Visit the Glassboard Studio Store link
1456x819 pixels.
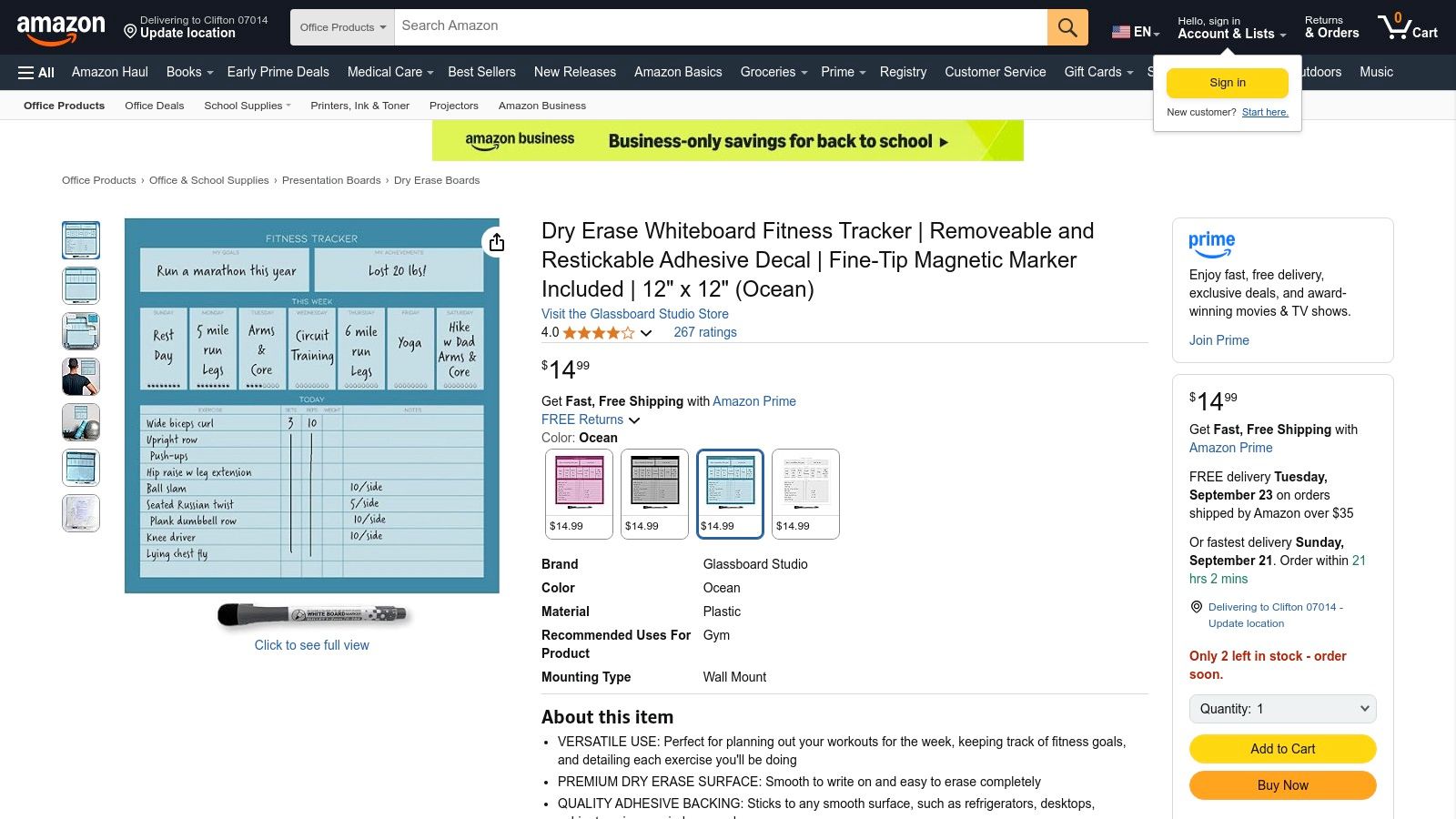point(634,314)
